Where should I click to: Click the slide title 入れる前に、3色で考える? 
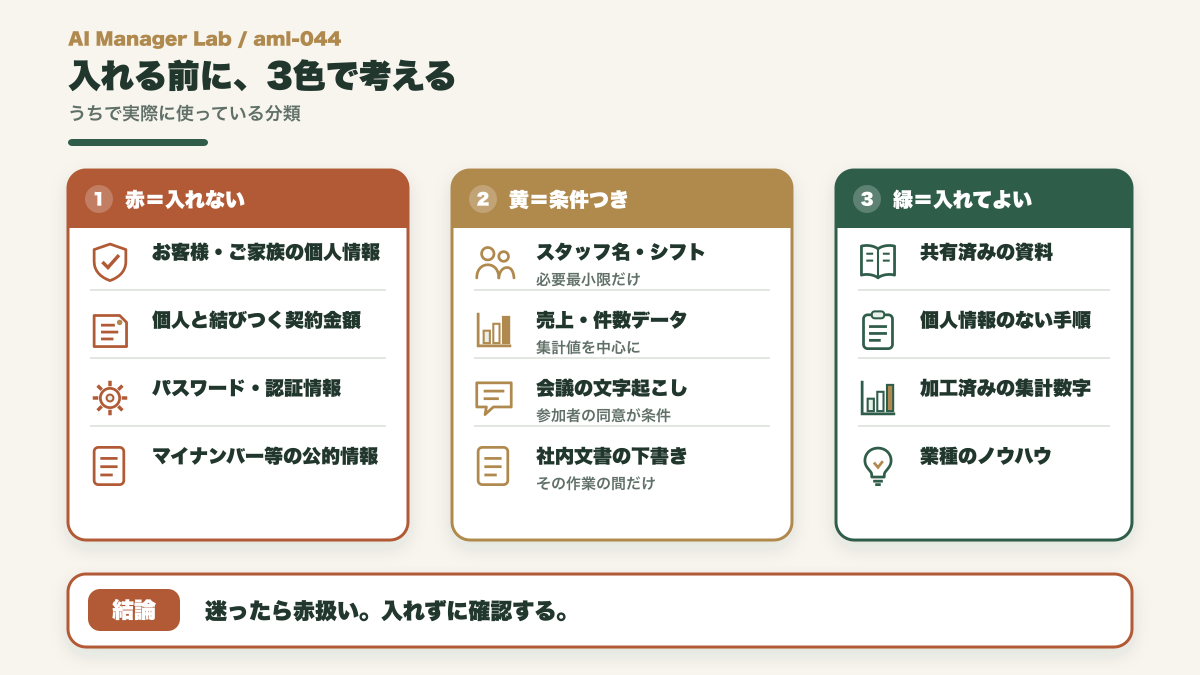pyautogui.click(x=262, y=77)
